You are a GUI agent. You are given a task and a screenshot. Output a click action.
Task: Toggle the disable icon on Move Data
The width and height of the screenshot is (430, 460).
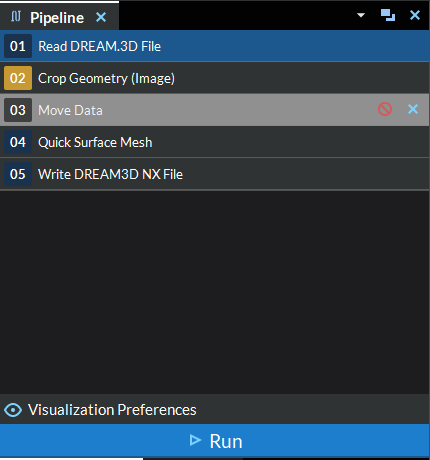(385, 109)
